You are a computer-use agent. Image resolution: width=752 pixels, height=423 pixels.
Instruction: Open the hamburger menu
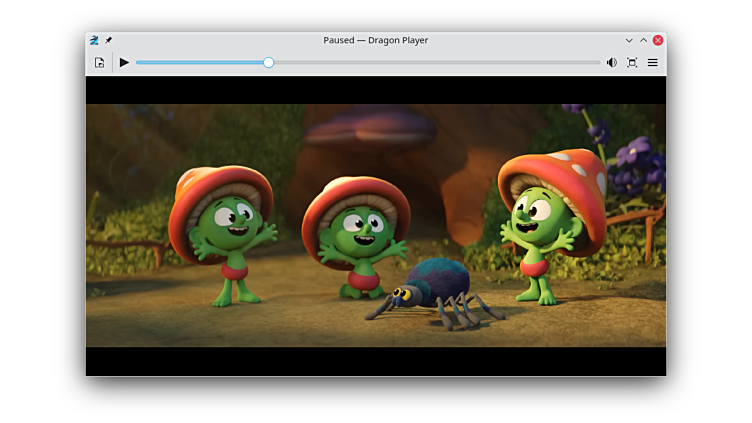click(x=653, y=62)
